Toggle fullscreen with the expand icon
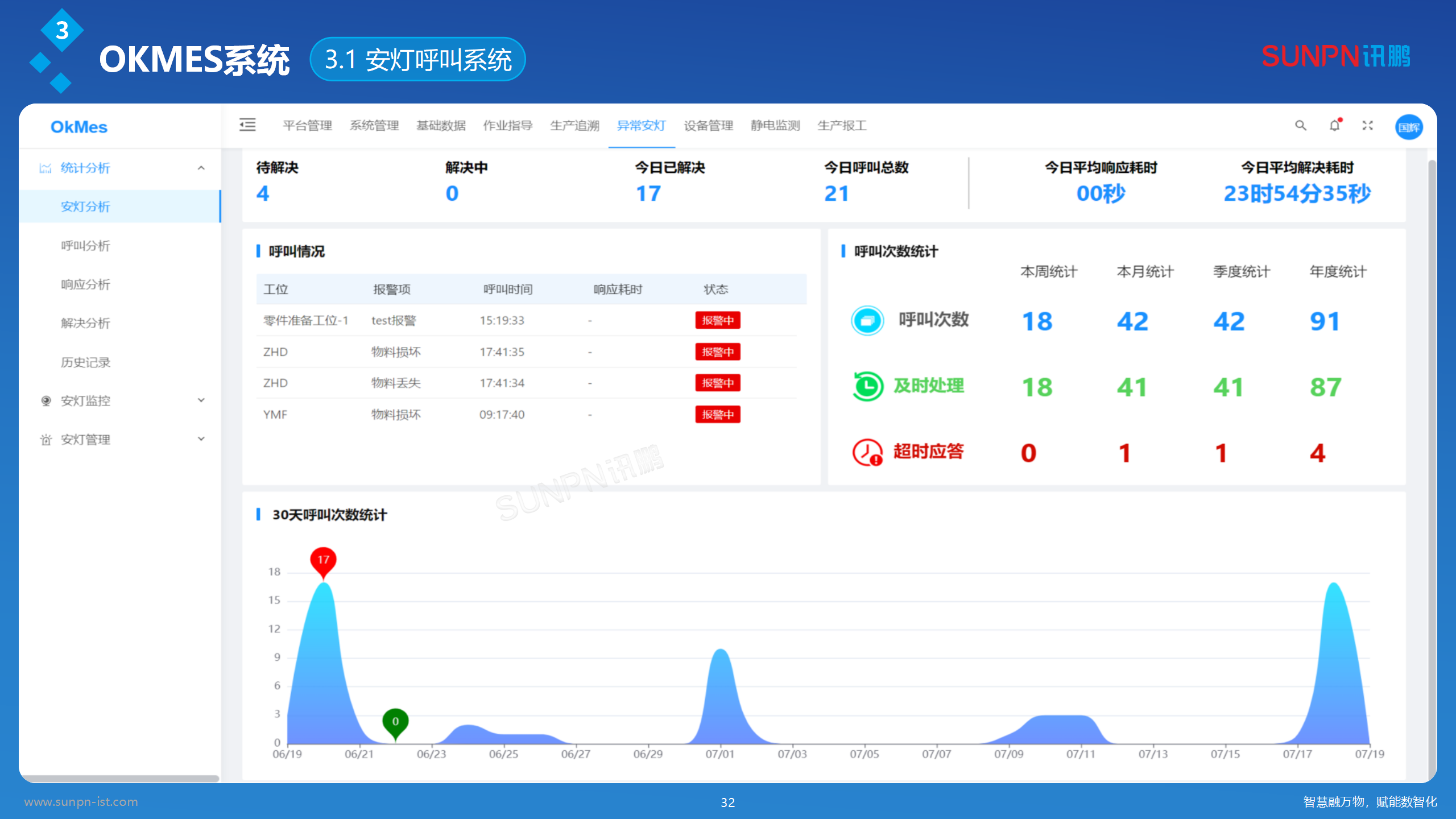Viewport: 1456px width, 819px height. click(1368, 126)
